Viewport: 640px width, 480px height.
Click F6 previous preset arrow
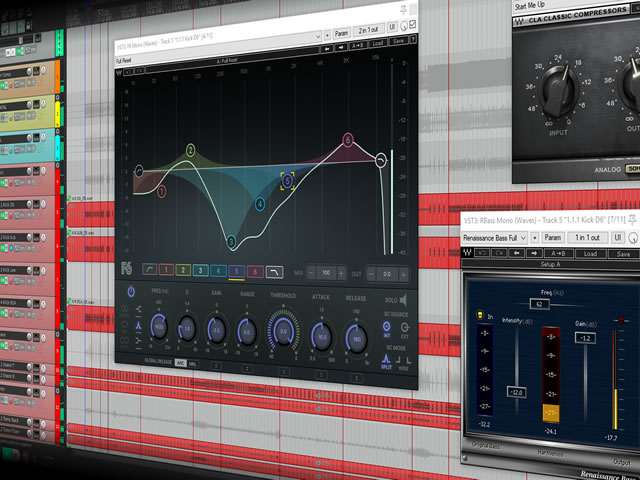click(327, 49)
